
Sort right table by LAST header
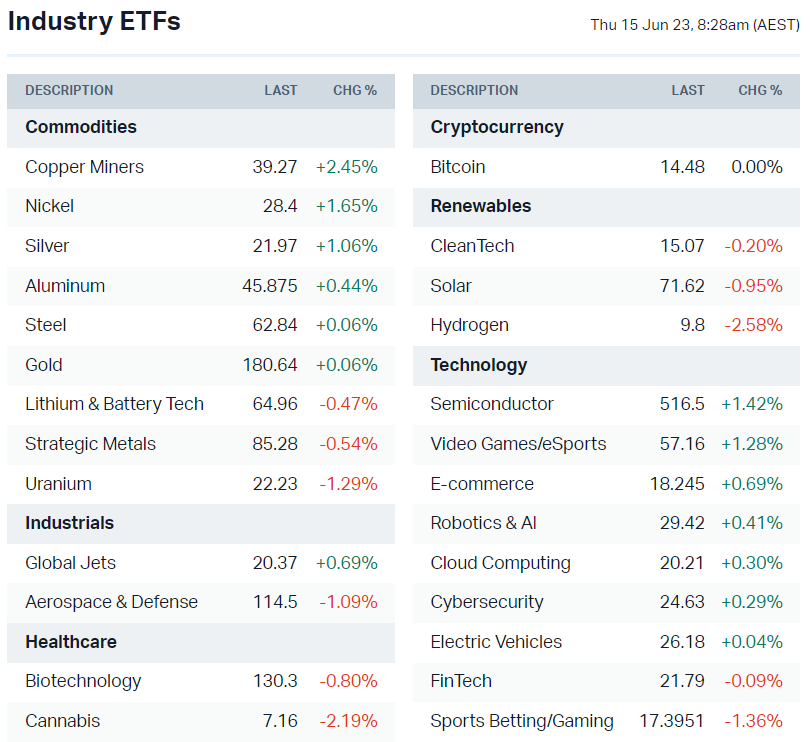click(688, 90)
